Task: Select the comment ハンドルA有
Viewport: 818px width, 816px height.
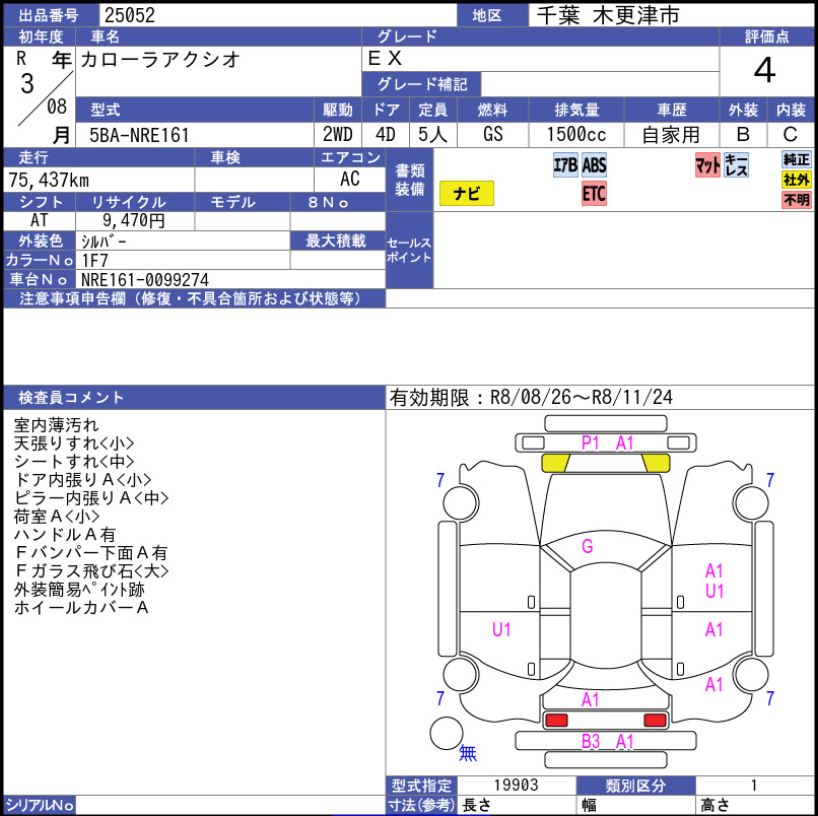Action: point(65,535)
